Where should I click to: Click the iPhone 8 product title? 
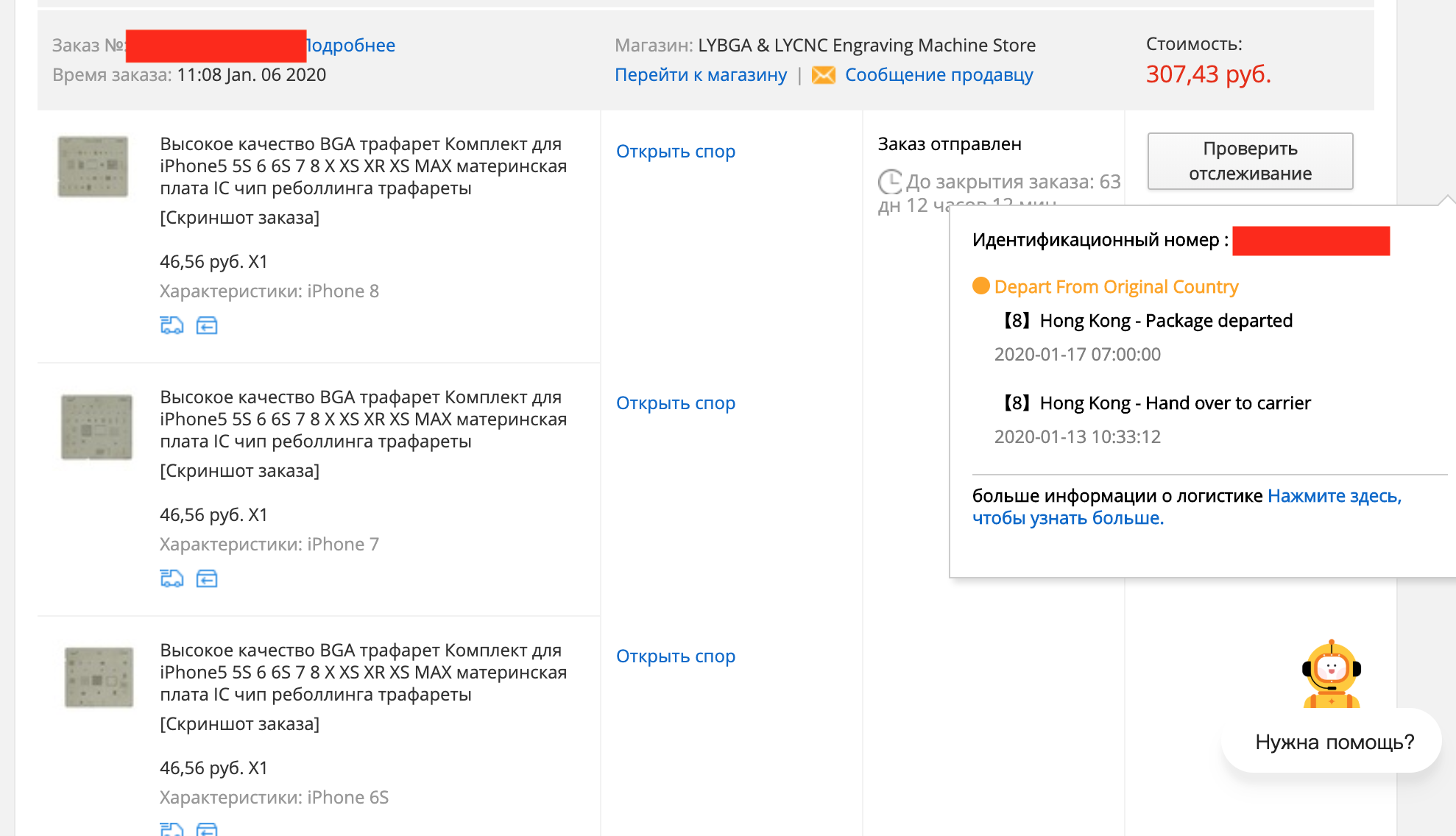(x=364, y=166)
